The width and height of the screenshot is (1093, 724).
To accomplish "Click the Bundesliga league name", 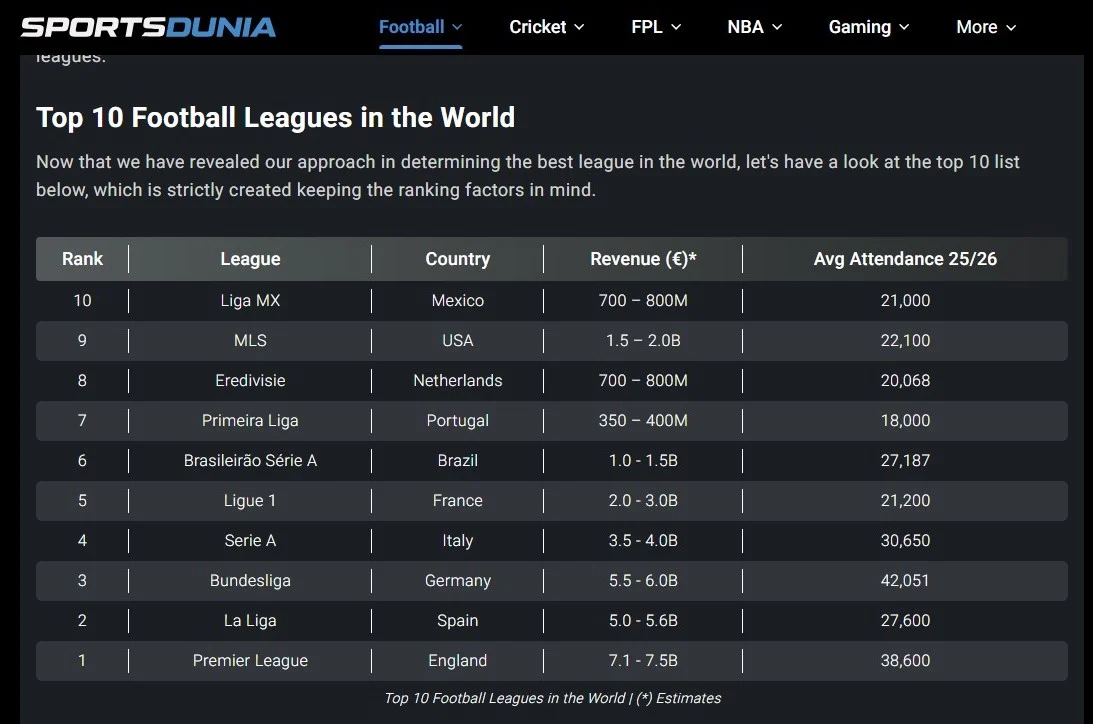I will (x=250, y=581).
